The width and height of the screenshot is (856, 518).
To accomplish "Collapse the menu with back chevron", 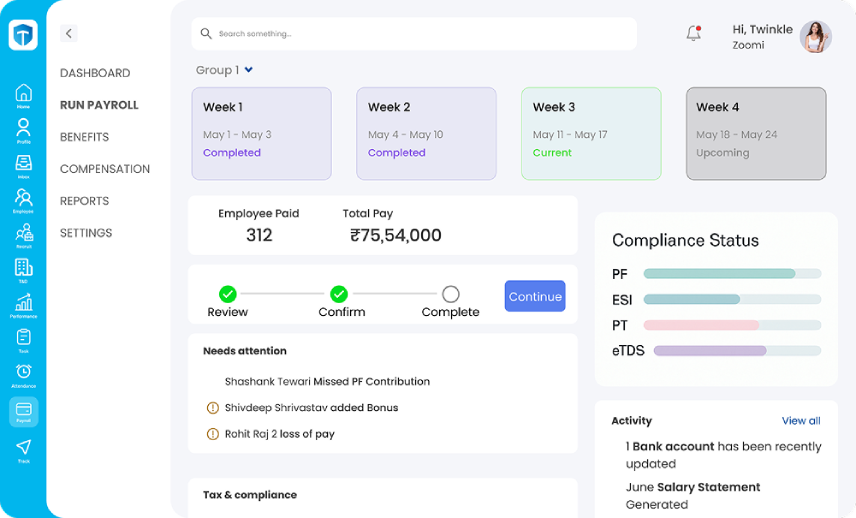I will click(69, 34).
